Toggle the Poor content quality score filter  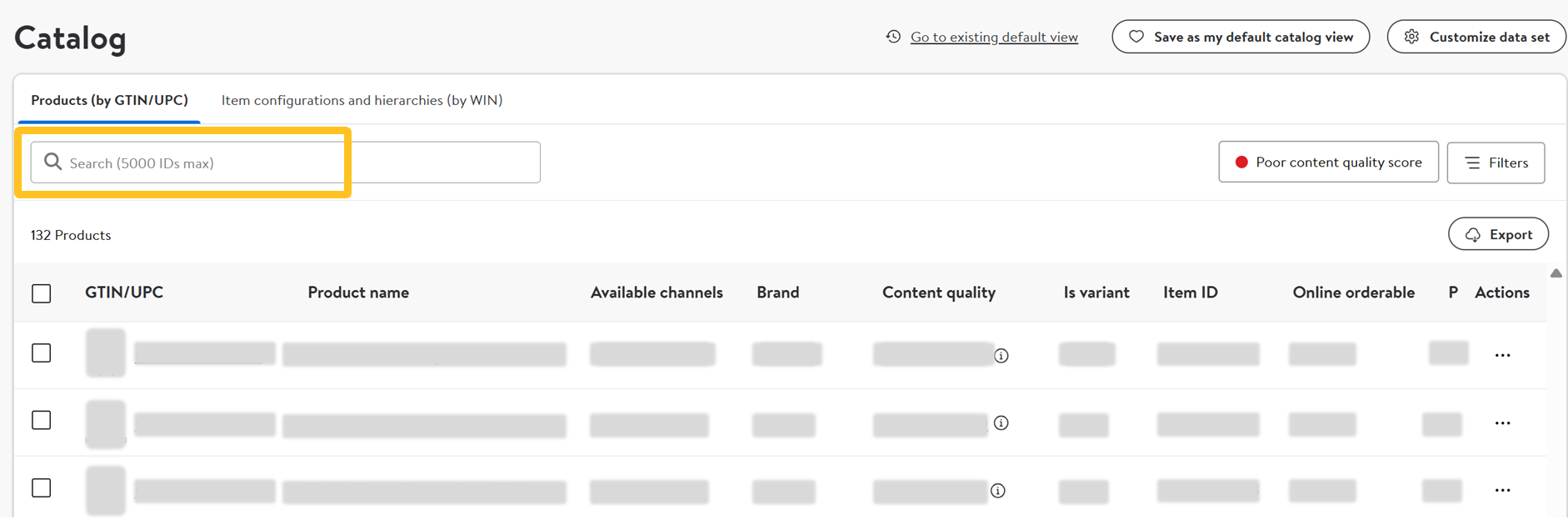coord(1328,162)
